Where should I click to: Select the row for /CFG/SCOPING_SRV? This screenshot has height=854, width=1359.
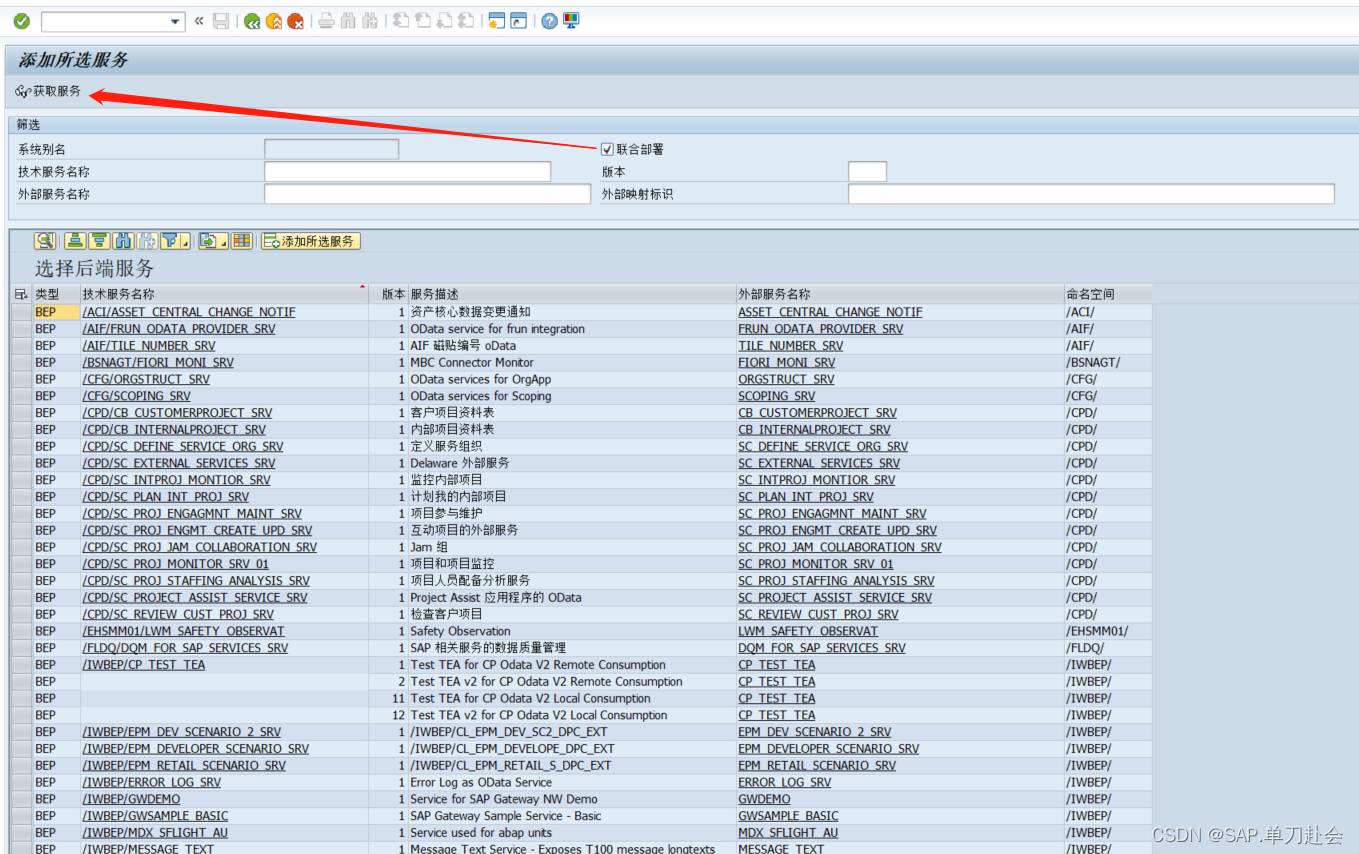coord(21,396)
